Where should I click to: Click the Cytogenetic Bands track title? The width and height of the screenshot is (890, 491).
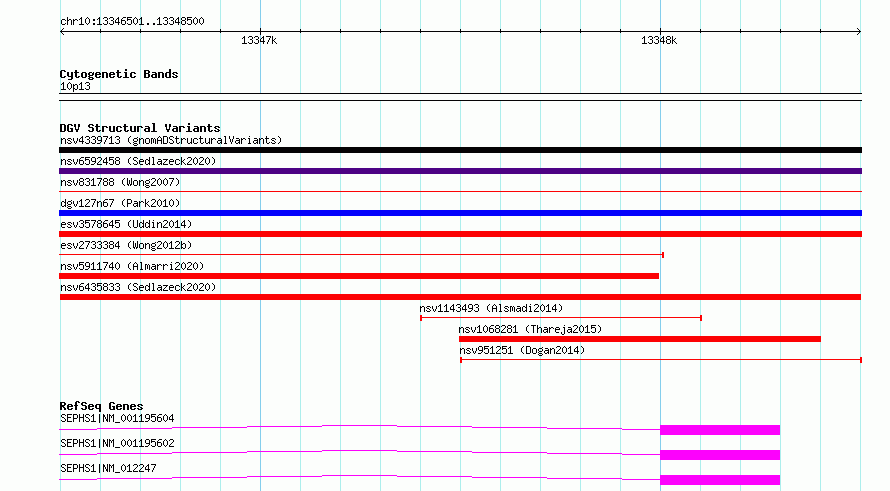click(x=119, y=74)
